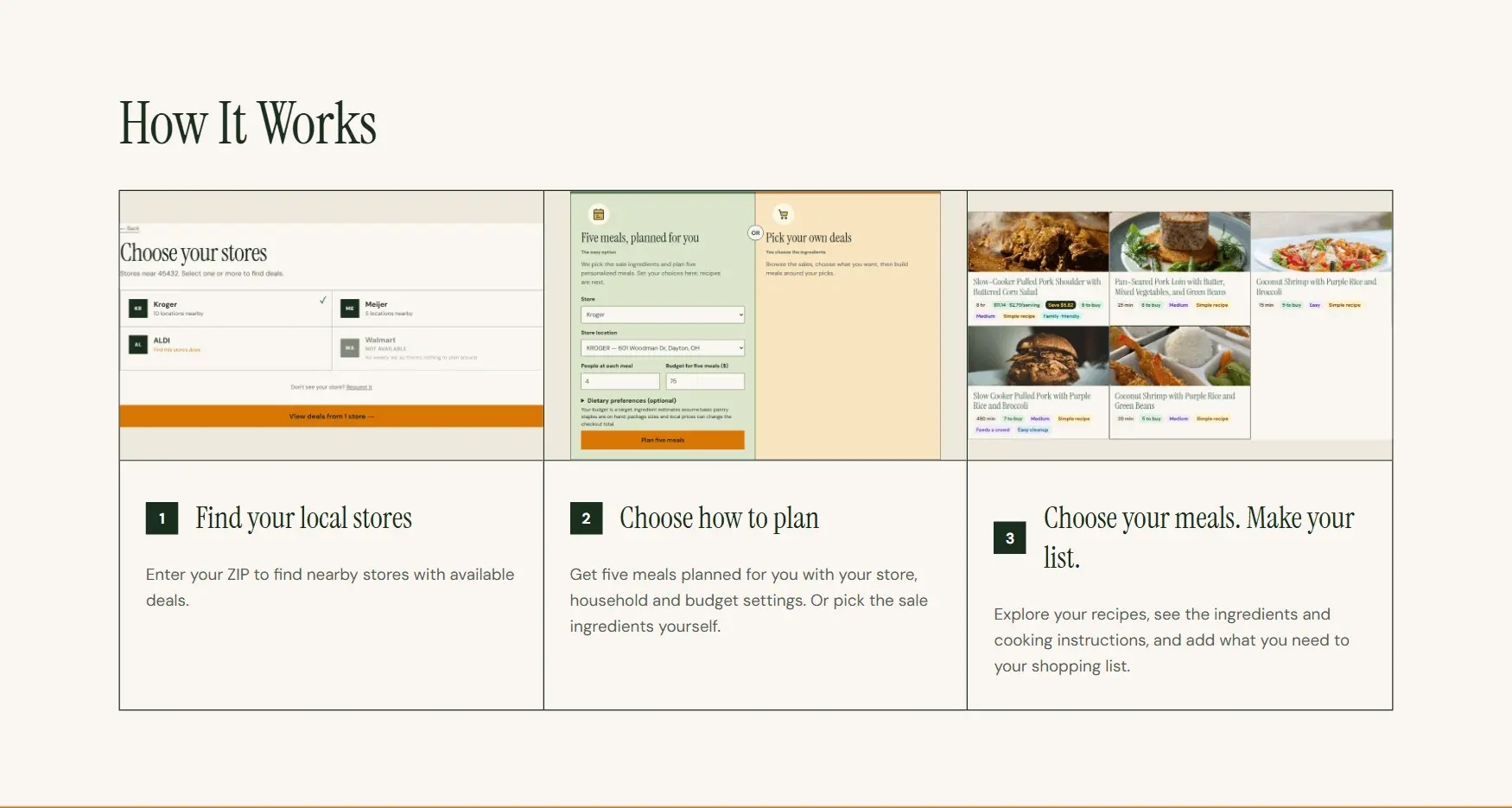Click the step 1 number badge
This screenshot has height=808, width=1512.
[162, 519]
